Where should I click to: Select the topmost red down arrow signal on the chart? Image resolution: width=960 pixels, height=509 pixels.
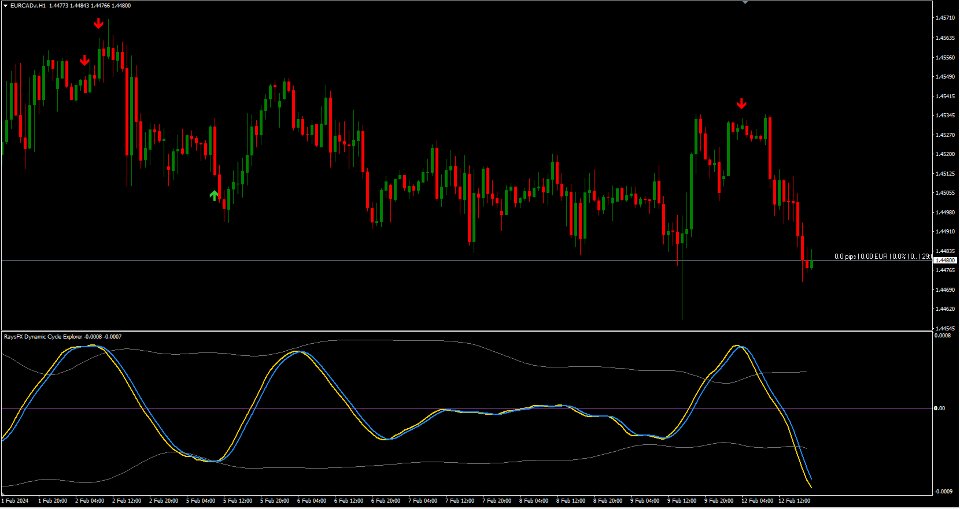[99, 24]
